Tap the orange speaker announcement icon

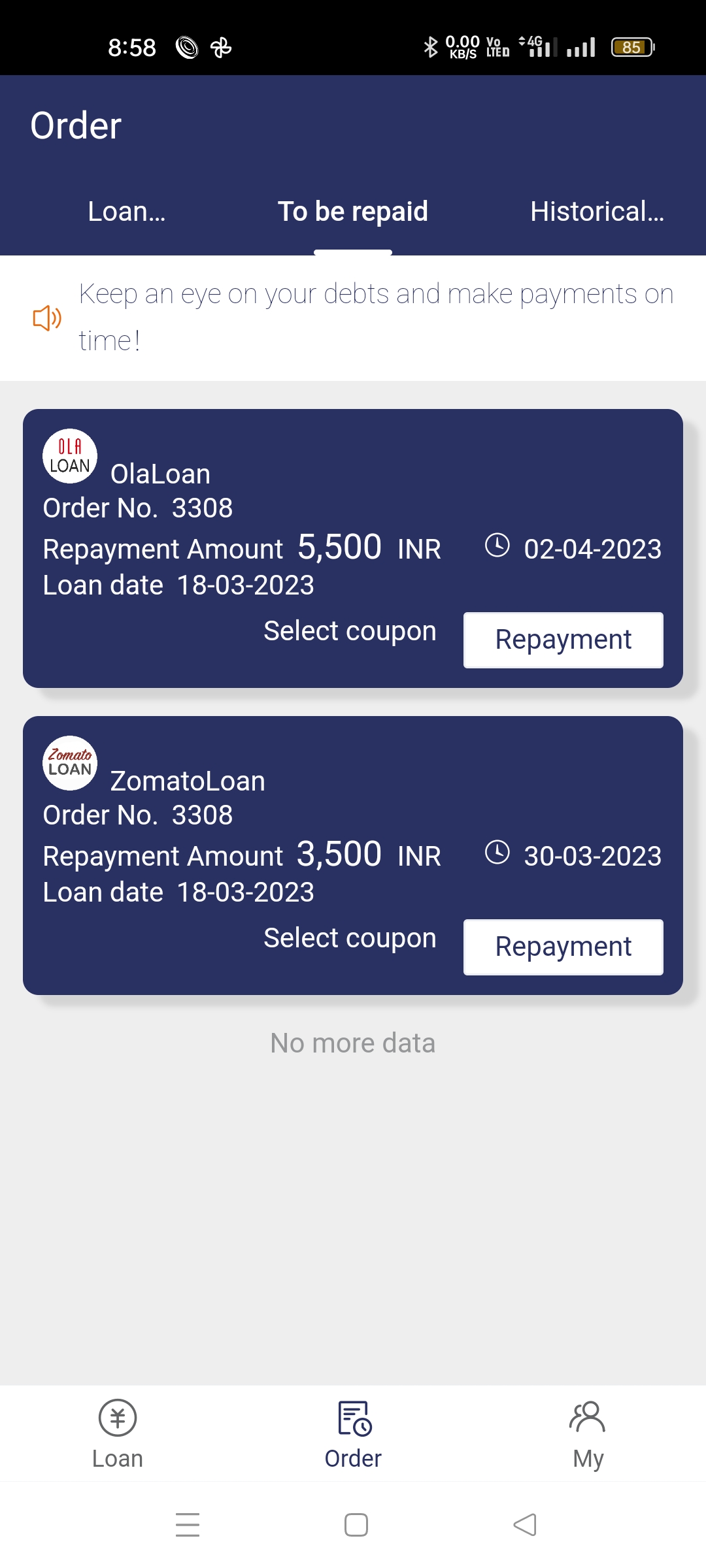click(x=47, y=318)
